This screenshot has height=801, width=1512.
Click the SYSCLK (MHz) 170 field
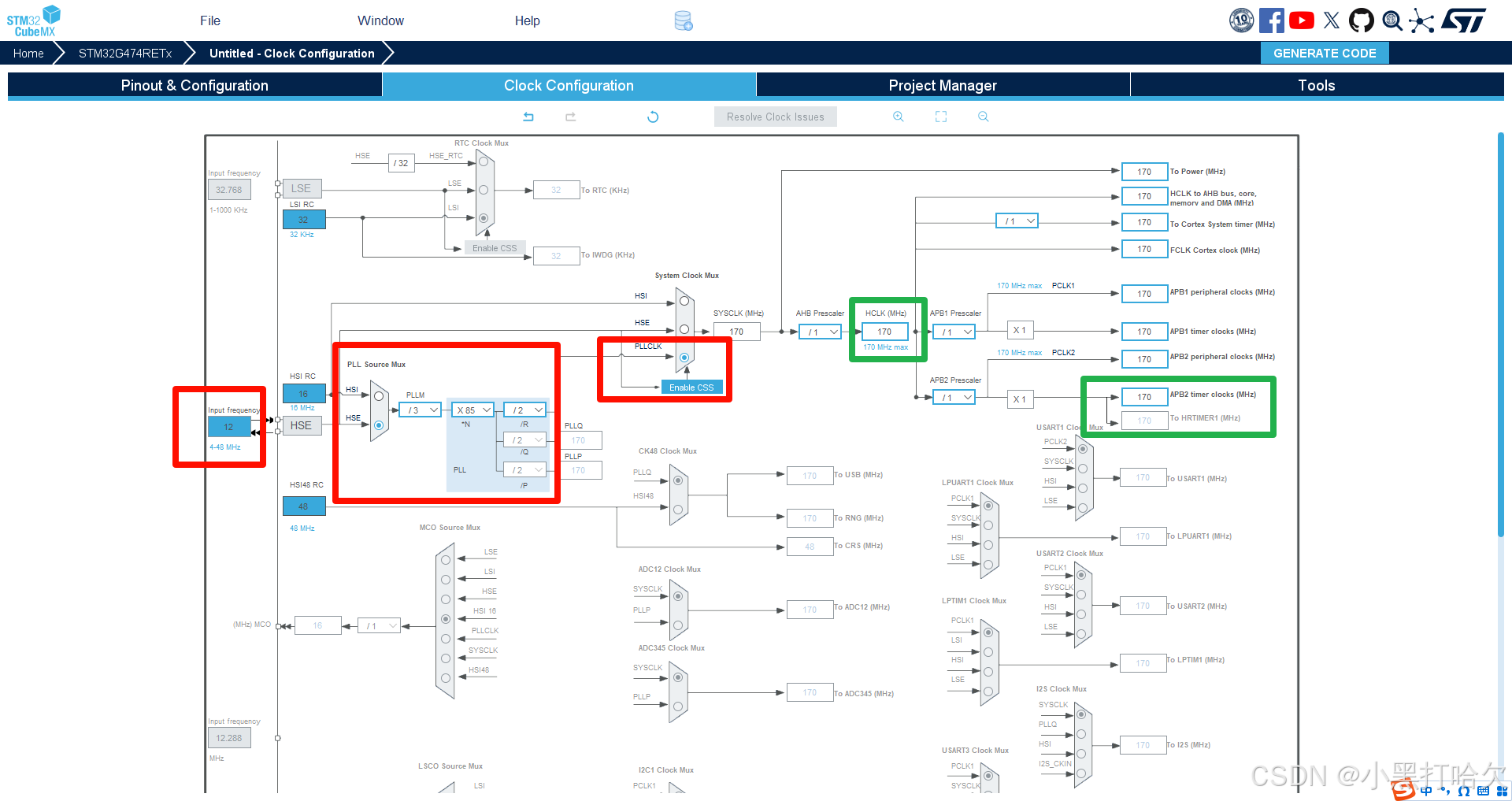pyautogui.click(x=737, y=332)
